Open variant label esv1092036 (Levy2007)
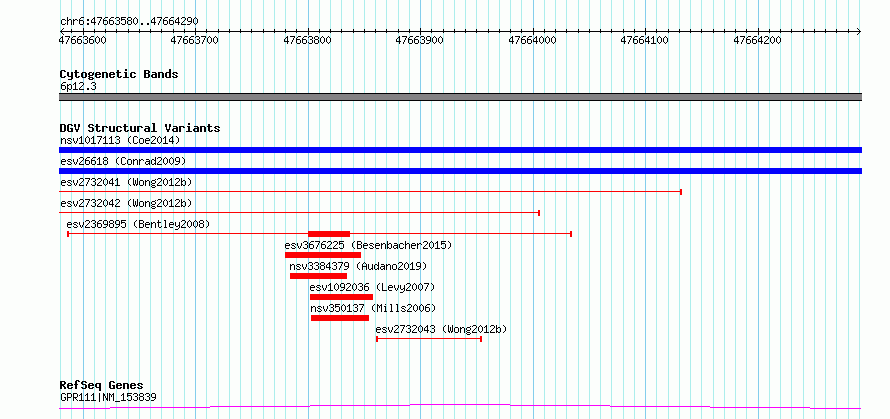Image resolution: width=890 pixels, height=419 pixels. click(x=372, y=287)
